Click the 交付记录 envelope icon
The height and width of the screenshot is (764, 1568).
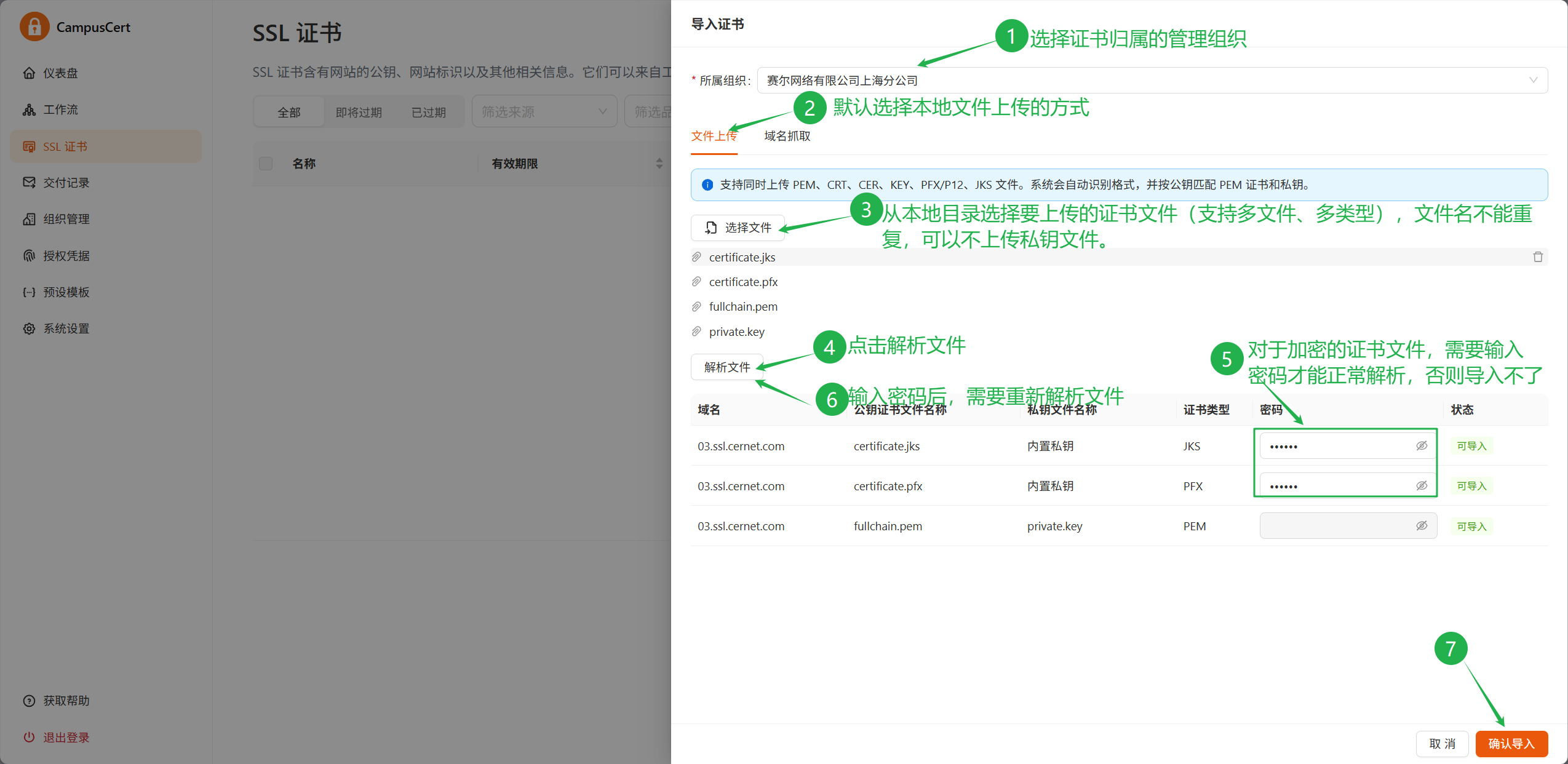pyautogui.click(x=29, y=183)
